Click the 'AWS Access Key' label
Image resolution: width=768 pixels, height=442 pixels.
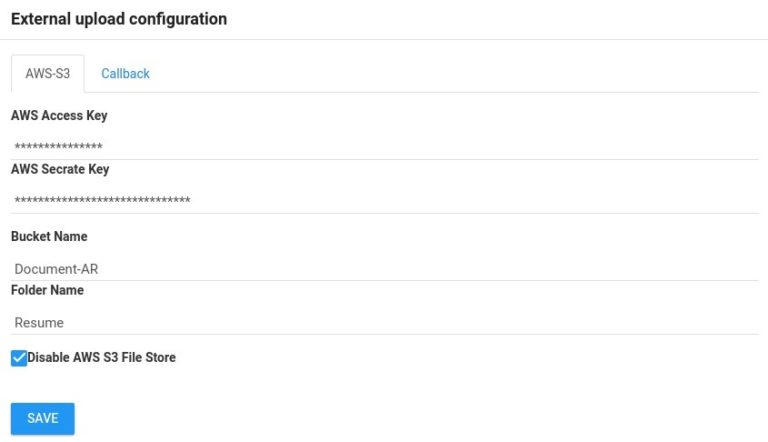tap(59, 116)
